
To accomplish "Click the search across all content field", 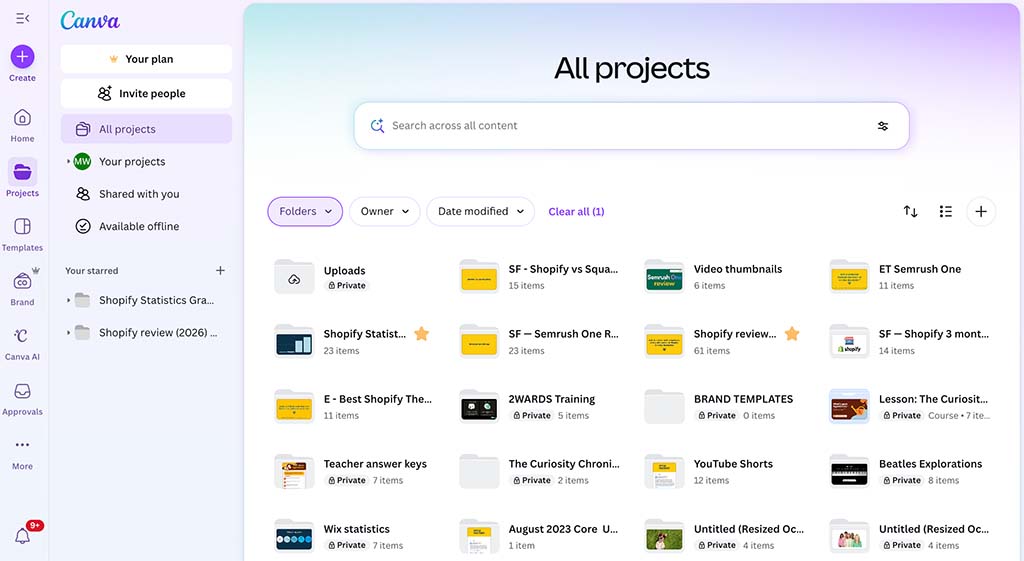I will pyautogui.click(x=631, y=126).
